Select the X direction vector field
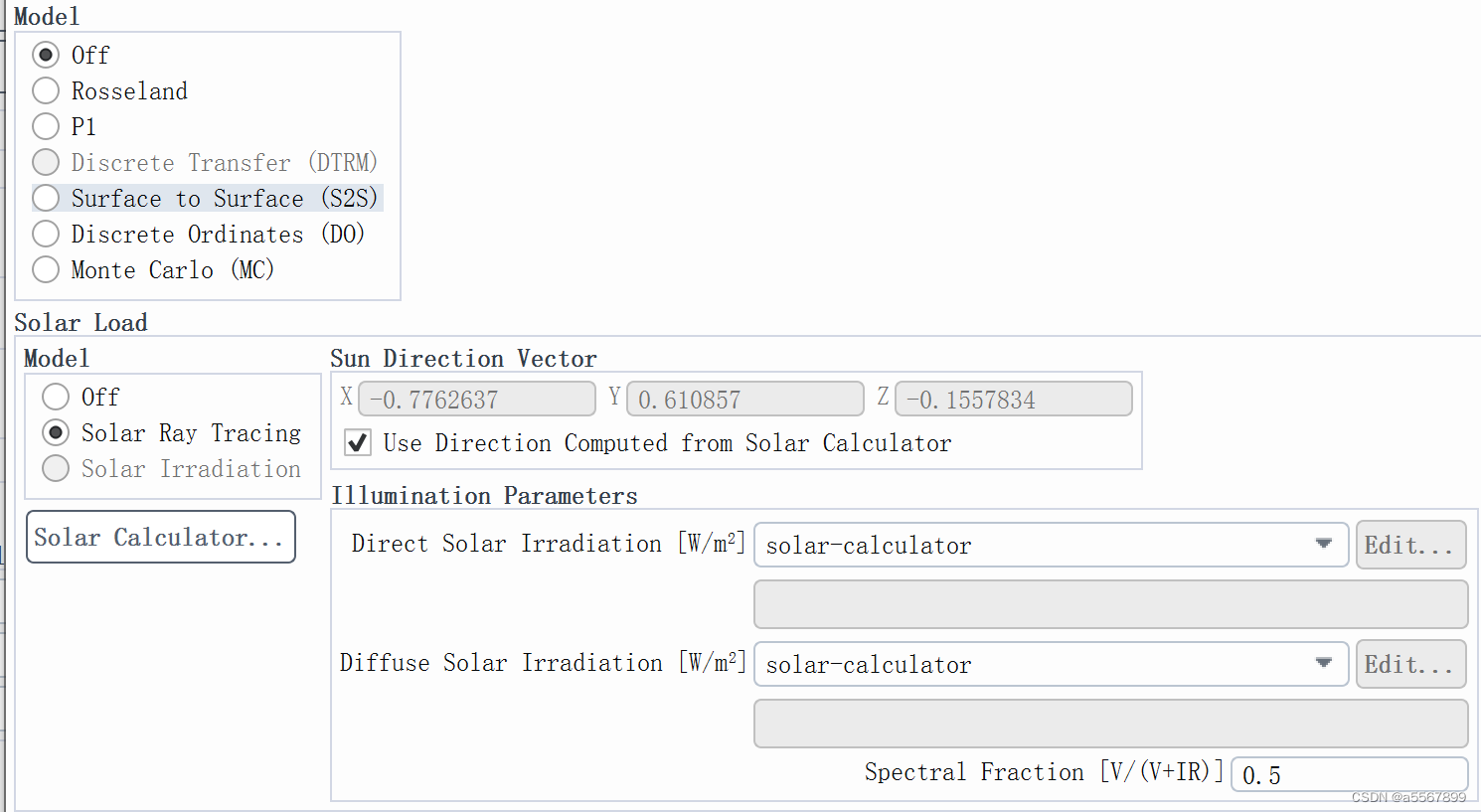The image size is (1481, 812). point(476,399)
